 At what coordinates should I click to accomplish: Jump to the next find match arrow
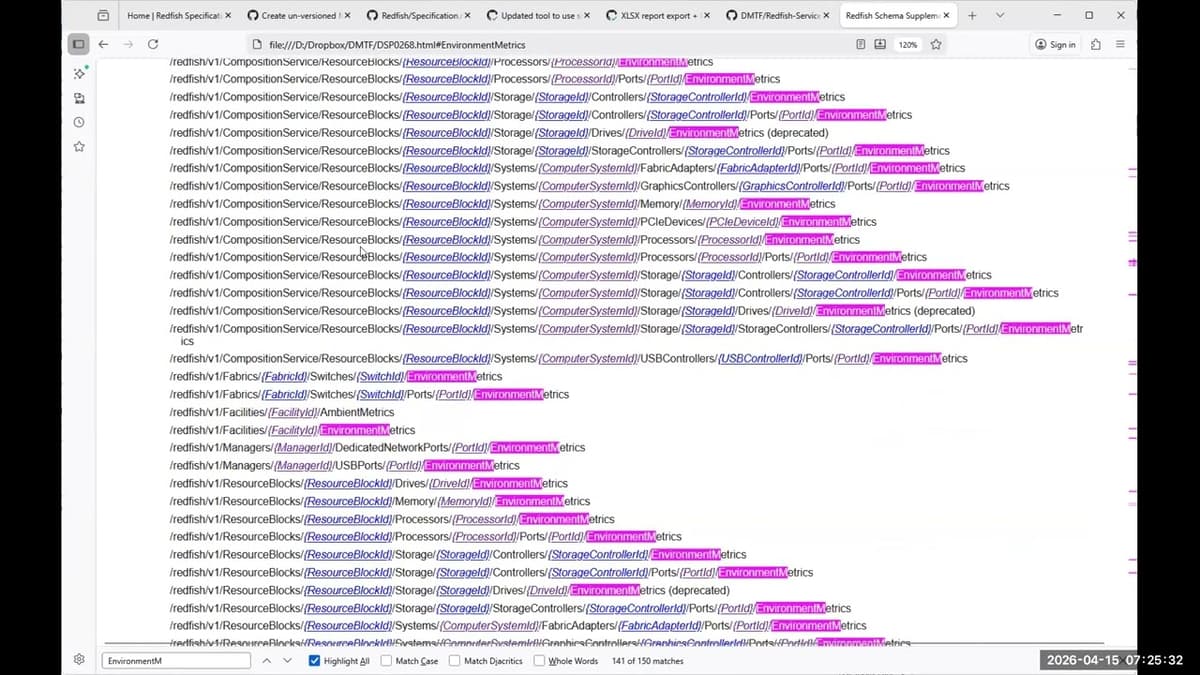point(288,661)
